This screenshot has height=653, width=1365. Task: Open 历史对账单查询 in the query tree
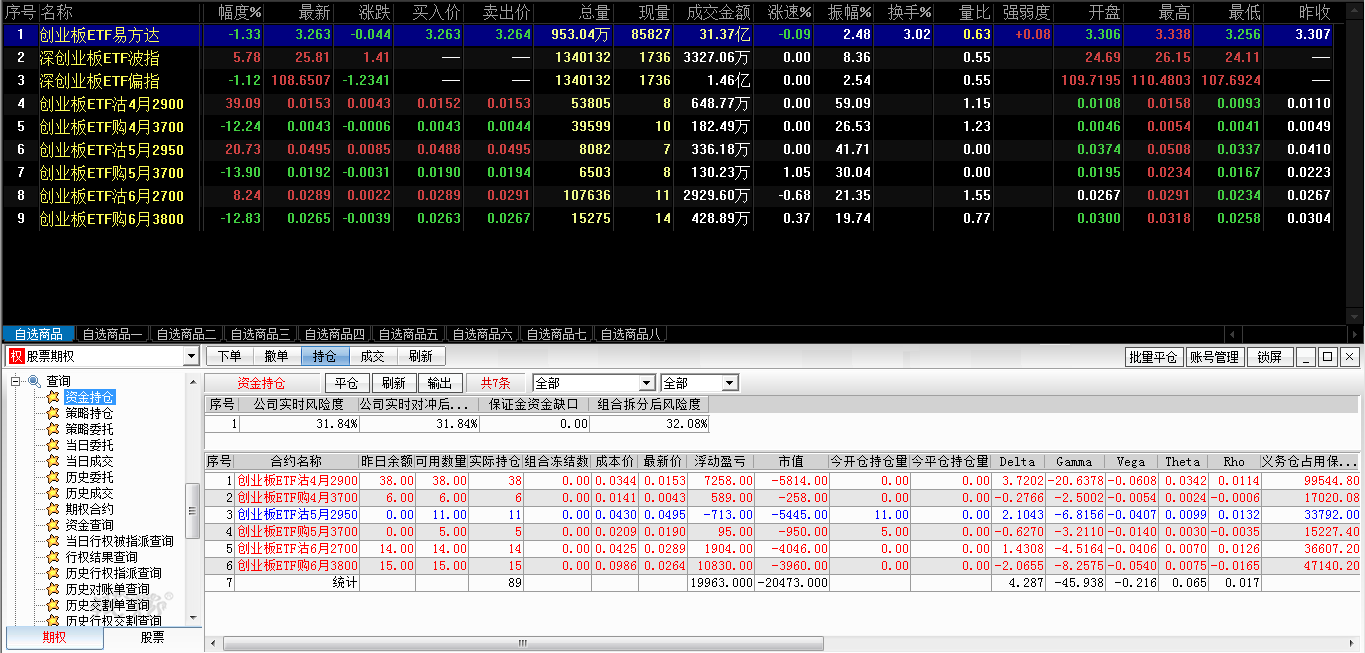(x=107, y=589)
